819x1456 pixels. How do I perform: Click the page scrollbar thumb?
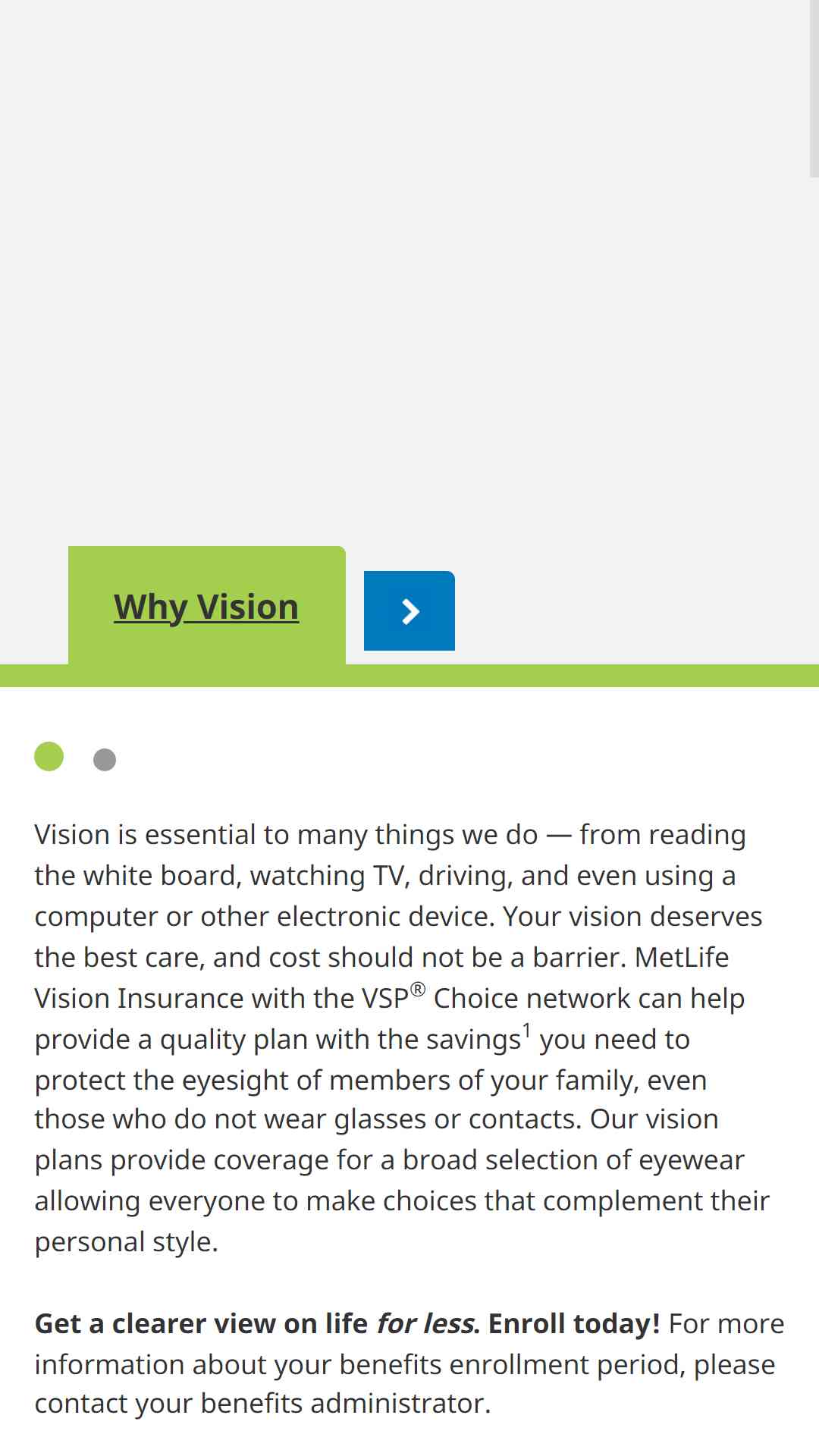814,89
